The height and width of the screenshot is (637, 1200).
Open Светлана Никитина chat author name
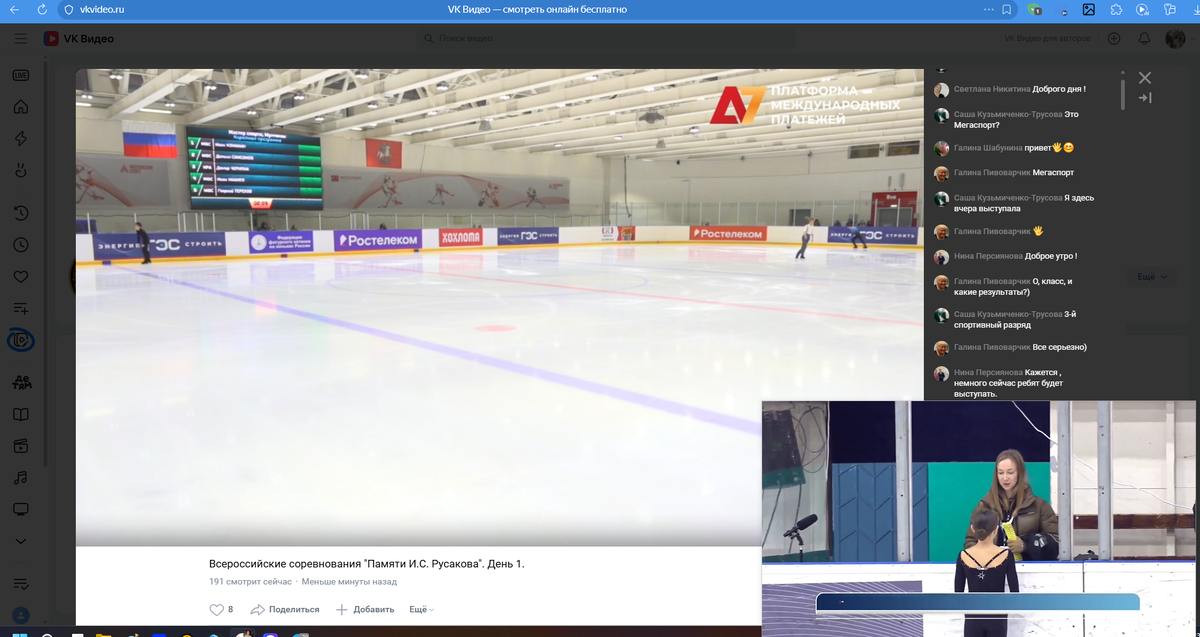coord(992,89)
